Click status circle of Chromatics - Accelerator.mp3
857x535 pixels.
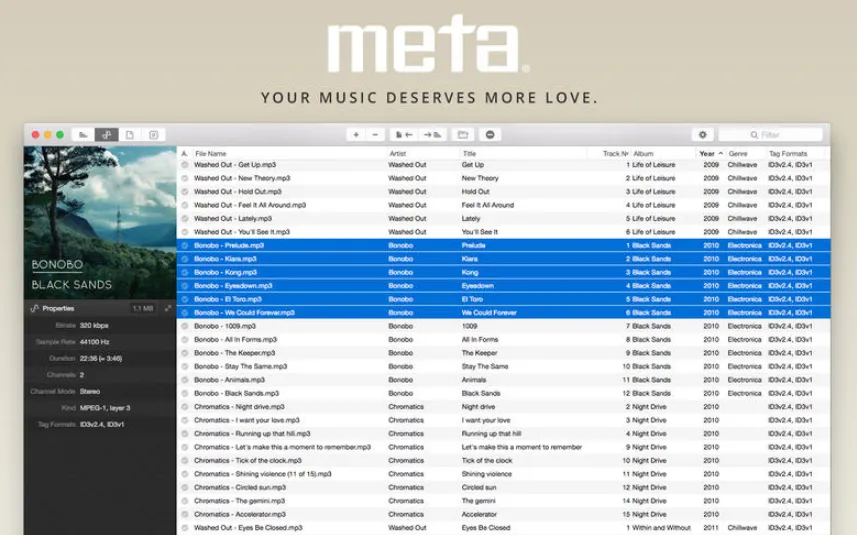(185, 514)
